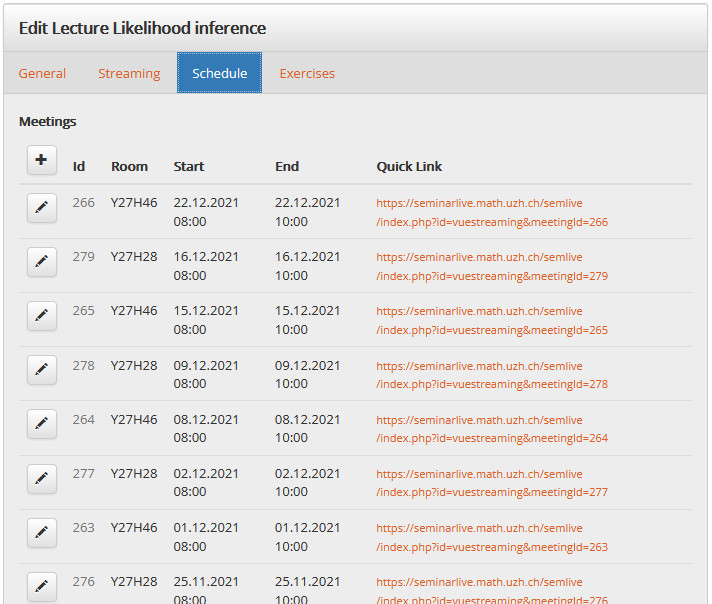Click the Room column header
The height and width of the screenshot is (604, 712).
(x=129, y=166)
